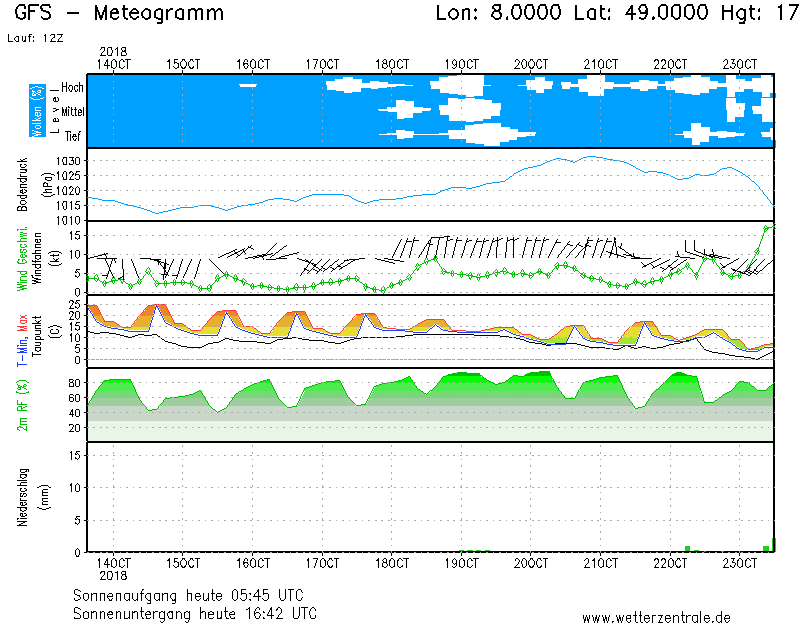
Task: Select the Taupunkt dew point label
Action: [x=37, y=333]
